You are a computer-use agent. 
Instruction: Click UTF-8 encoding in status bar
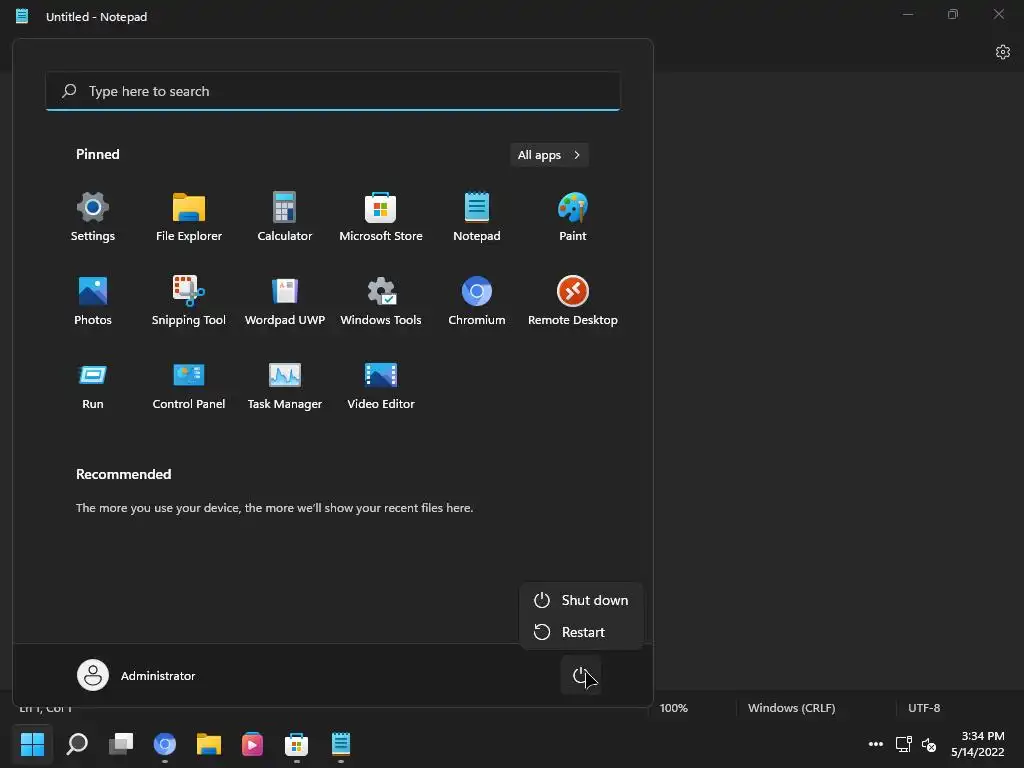[x=924, y=708]
